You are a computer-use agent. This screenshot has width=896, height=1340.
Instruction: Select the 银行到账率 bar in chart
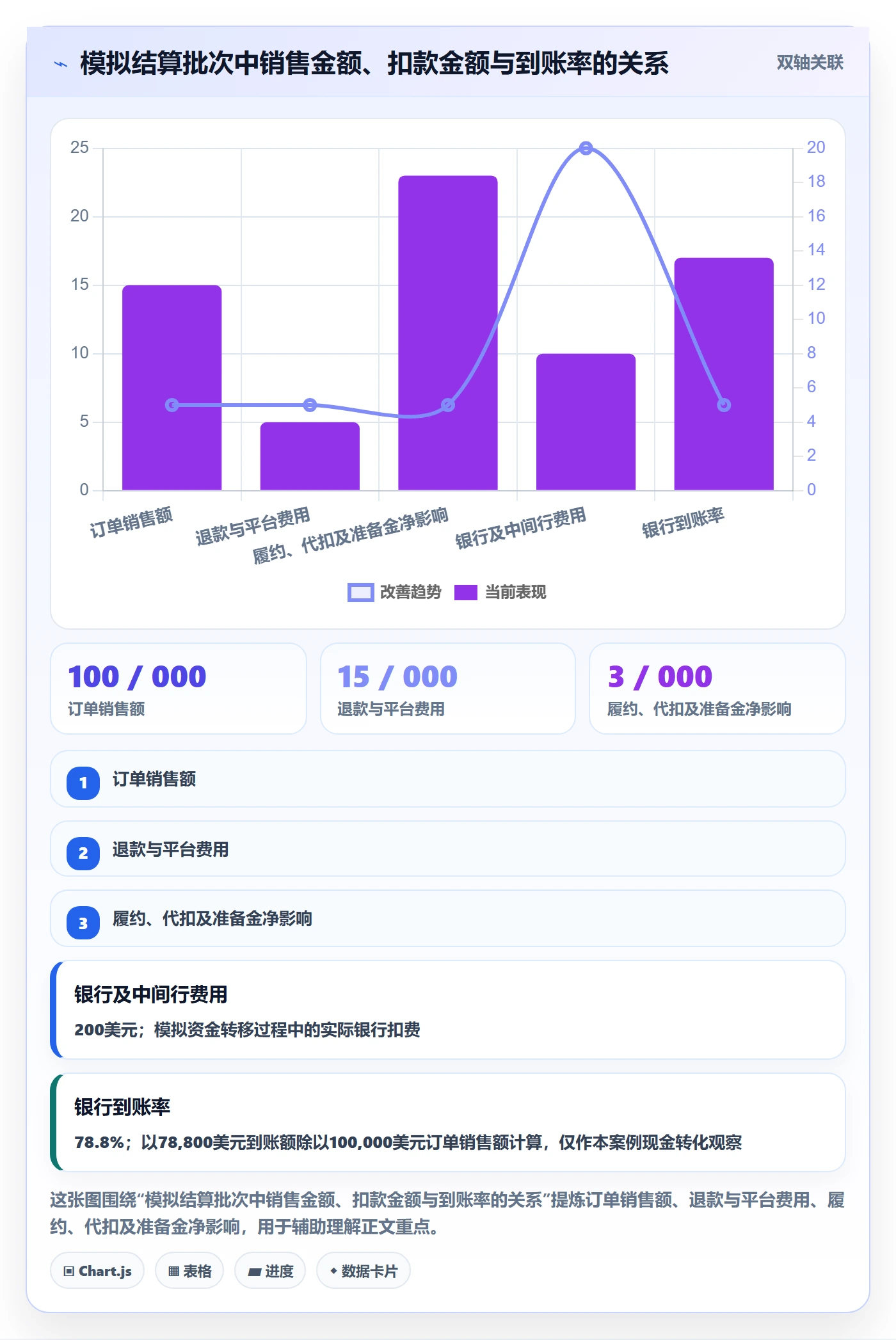pos(724,374)
